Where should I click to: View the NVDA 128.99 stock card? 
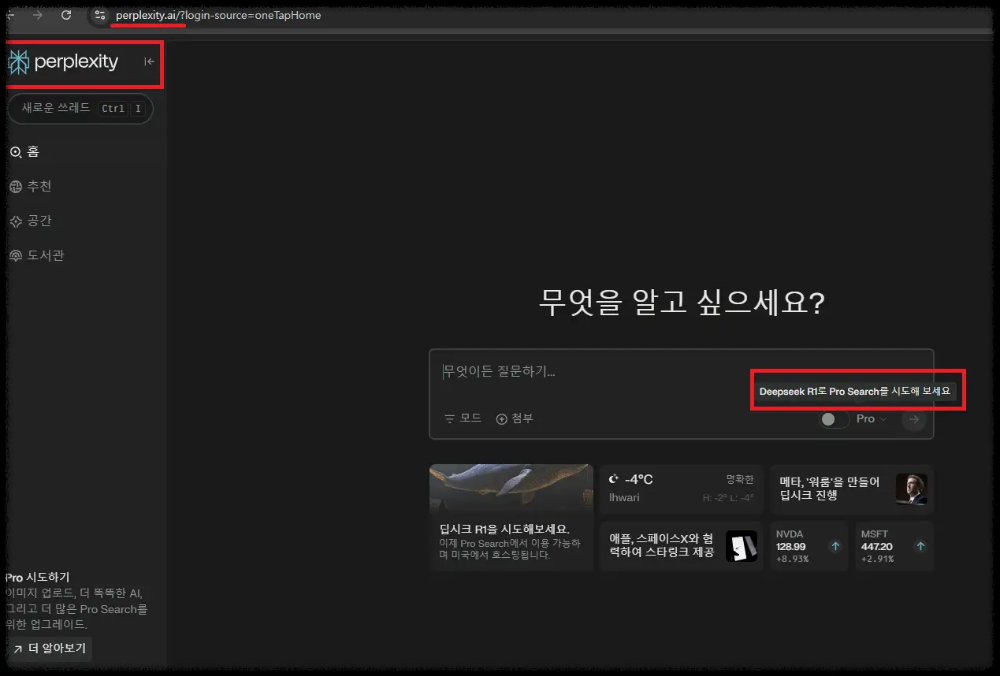[x=807, y=546]
